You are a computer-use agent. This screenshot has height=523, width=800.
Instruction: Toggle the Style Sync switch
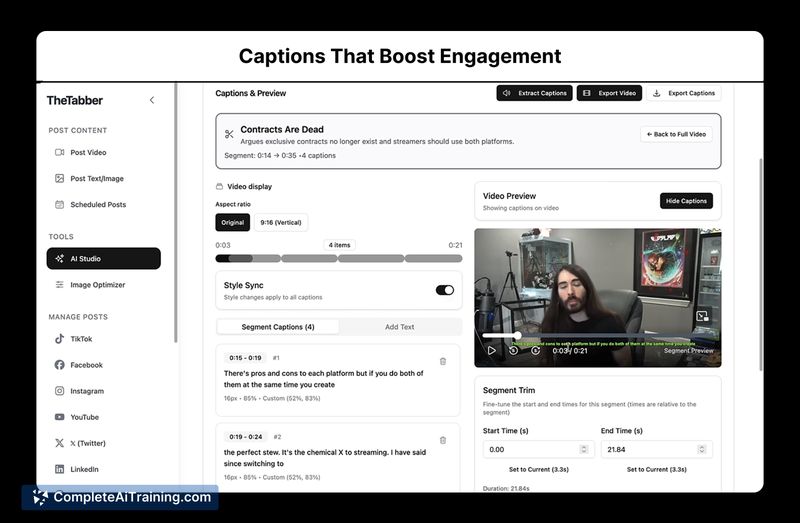[445, 290]
